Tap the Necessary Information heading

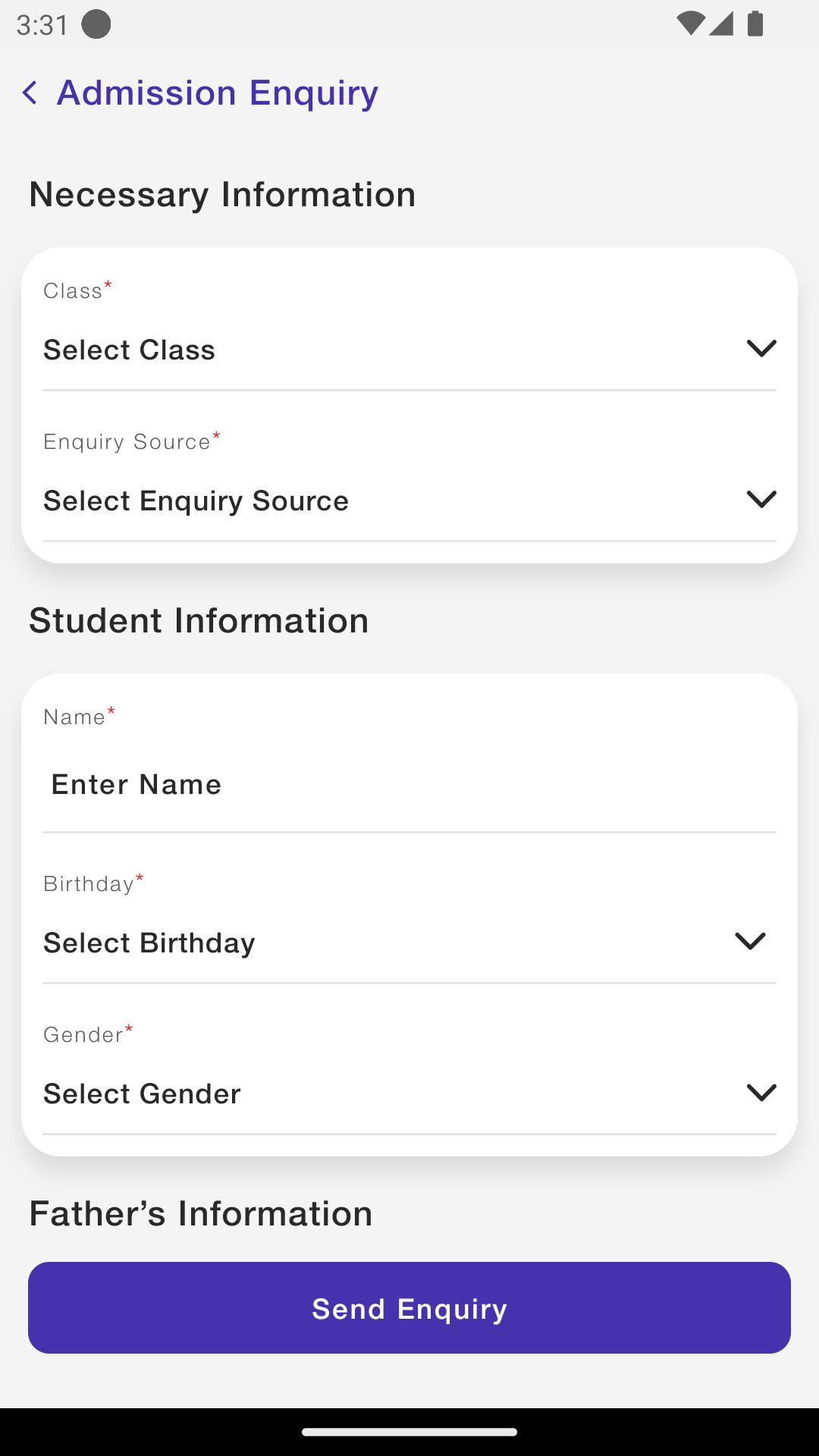pyautogui.click(x=222, y=194)
